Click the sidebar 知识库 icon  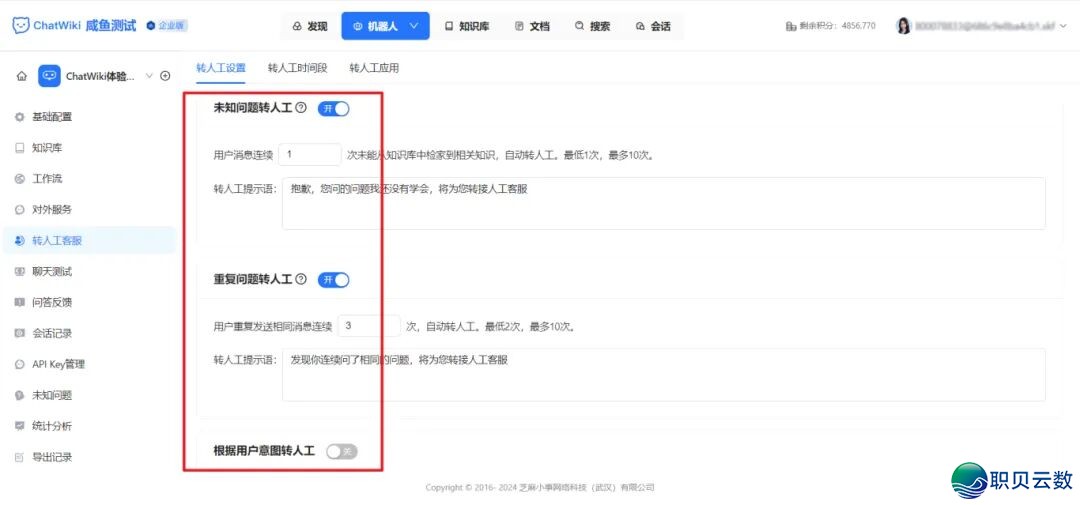tap(20, 148)
